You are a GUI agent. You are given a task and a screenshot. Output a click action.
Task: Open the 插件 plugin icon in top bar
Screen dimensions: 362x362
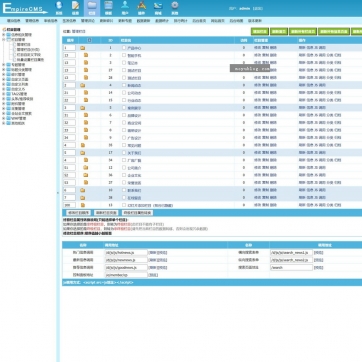pos(142,5)
